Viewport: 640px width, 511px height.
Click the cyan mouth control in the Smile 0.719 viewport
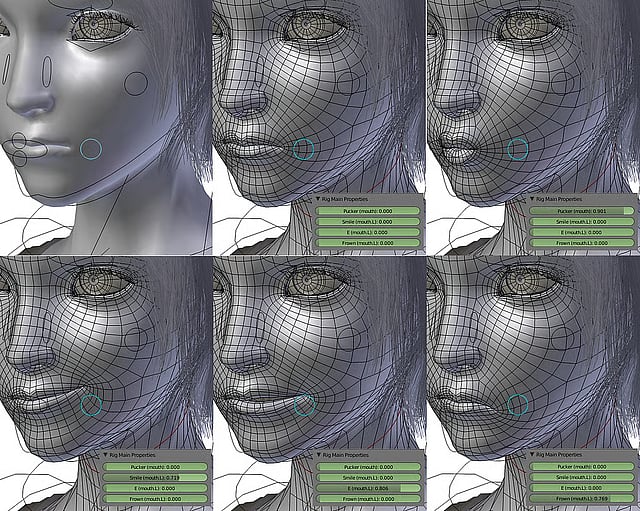click(x=91, y=404)
